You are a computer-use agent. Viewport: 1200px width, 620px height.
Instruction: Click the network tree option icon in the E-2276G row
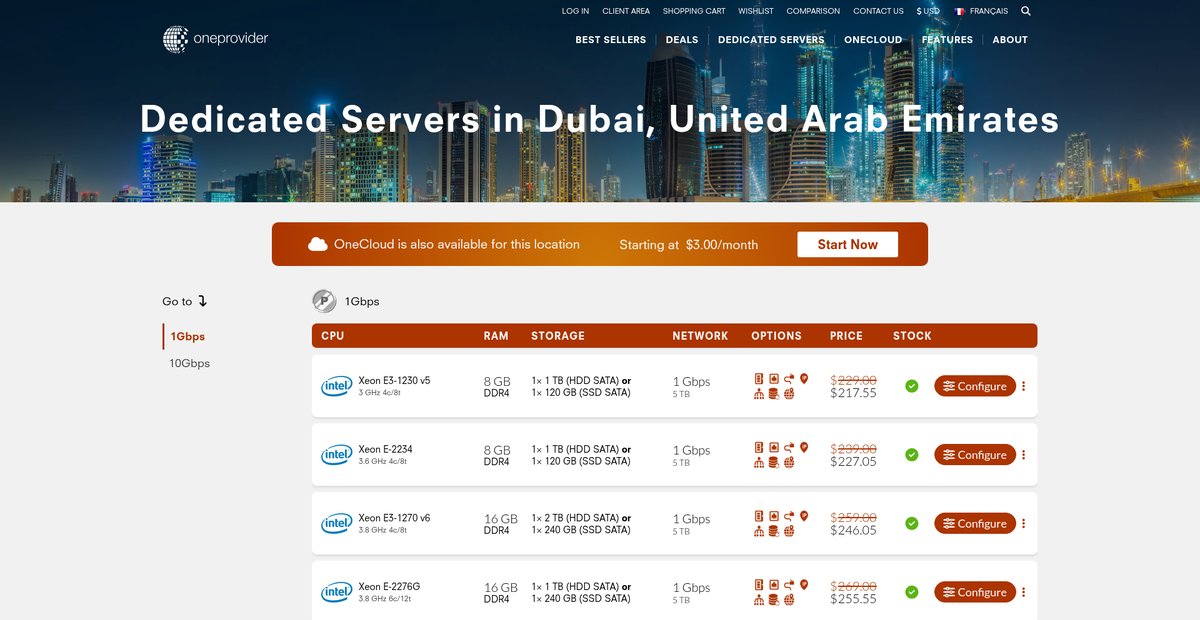[x=759, y=600]
